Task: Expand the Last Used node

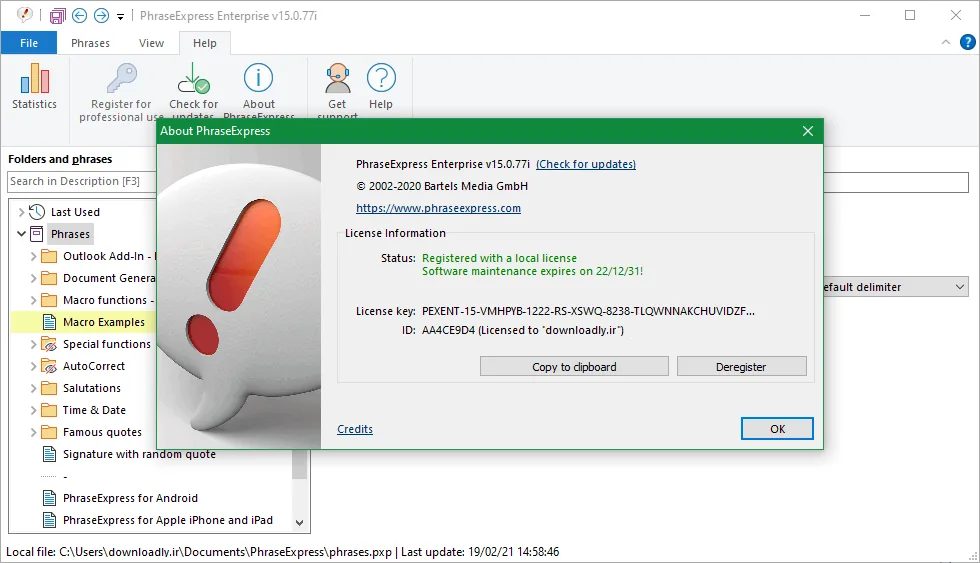Action: 21,212
